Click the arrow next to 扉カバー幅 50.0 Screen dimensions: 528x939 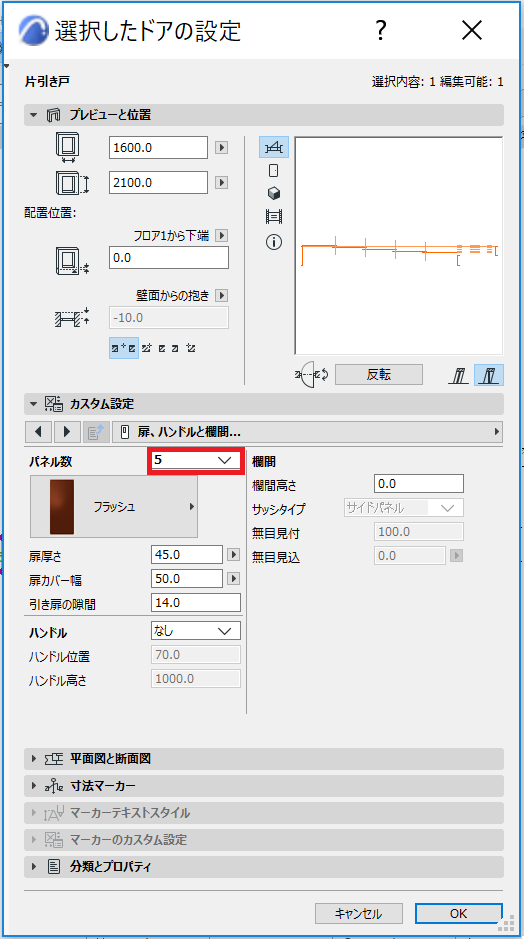point(234,579)
